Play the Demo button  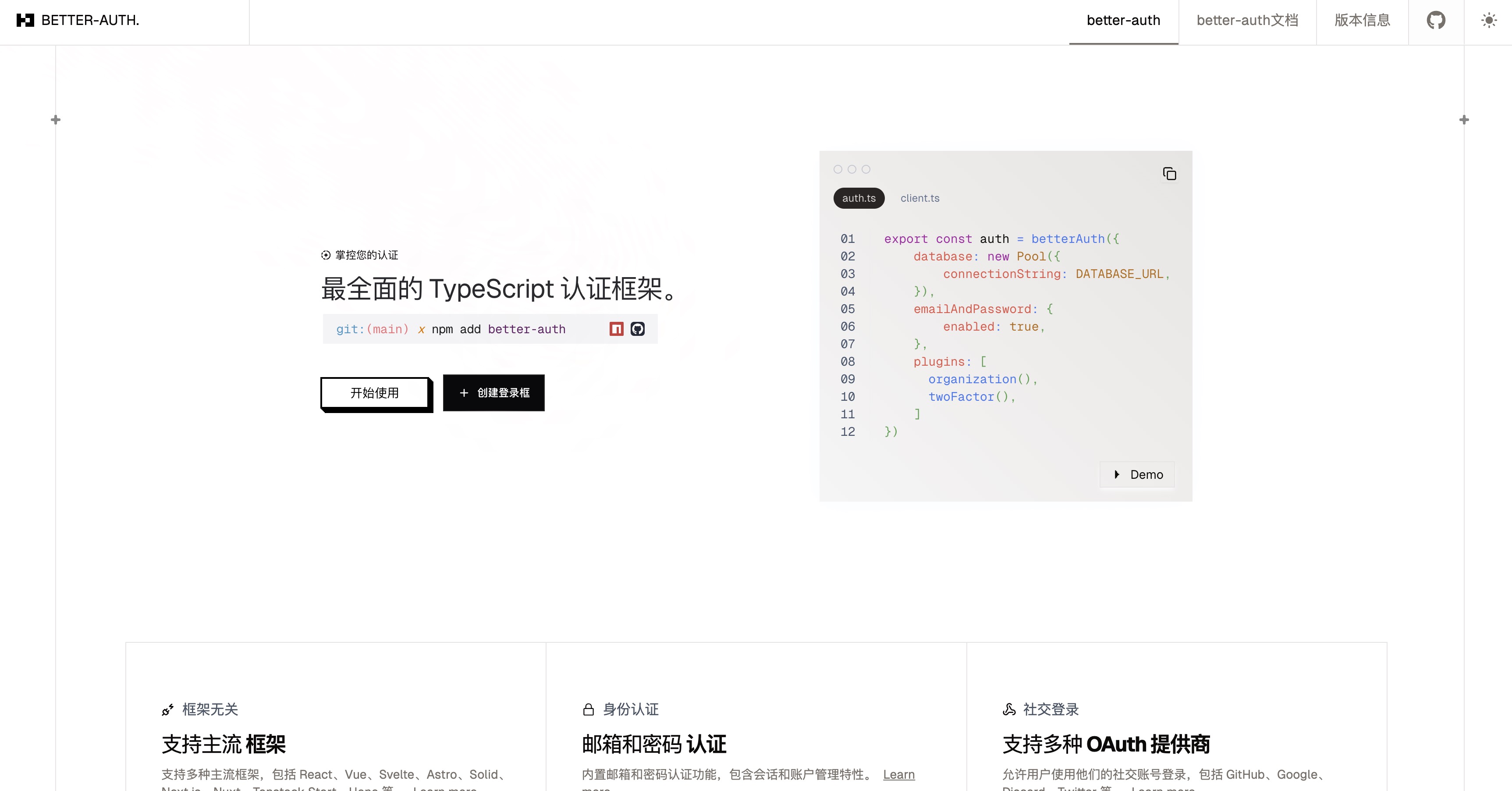1137,474
